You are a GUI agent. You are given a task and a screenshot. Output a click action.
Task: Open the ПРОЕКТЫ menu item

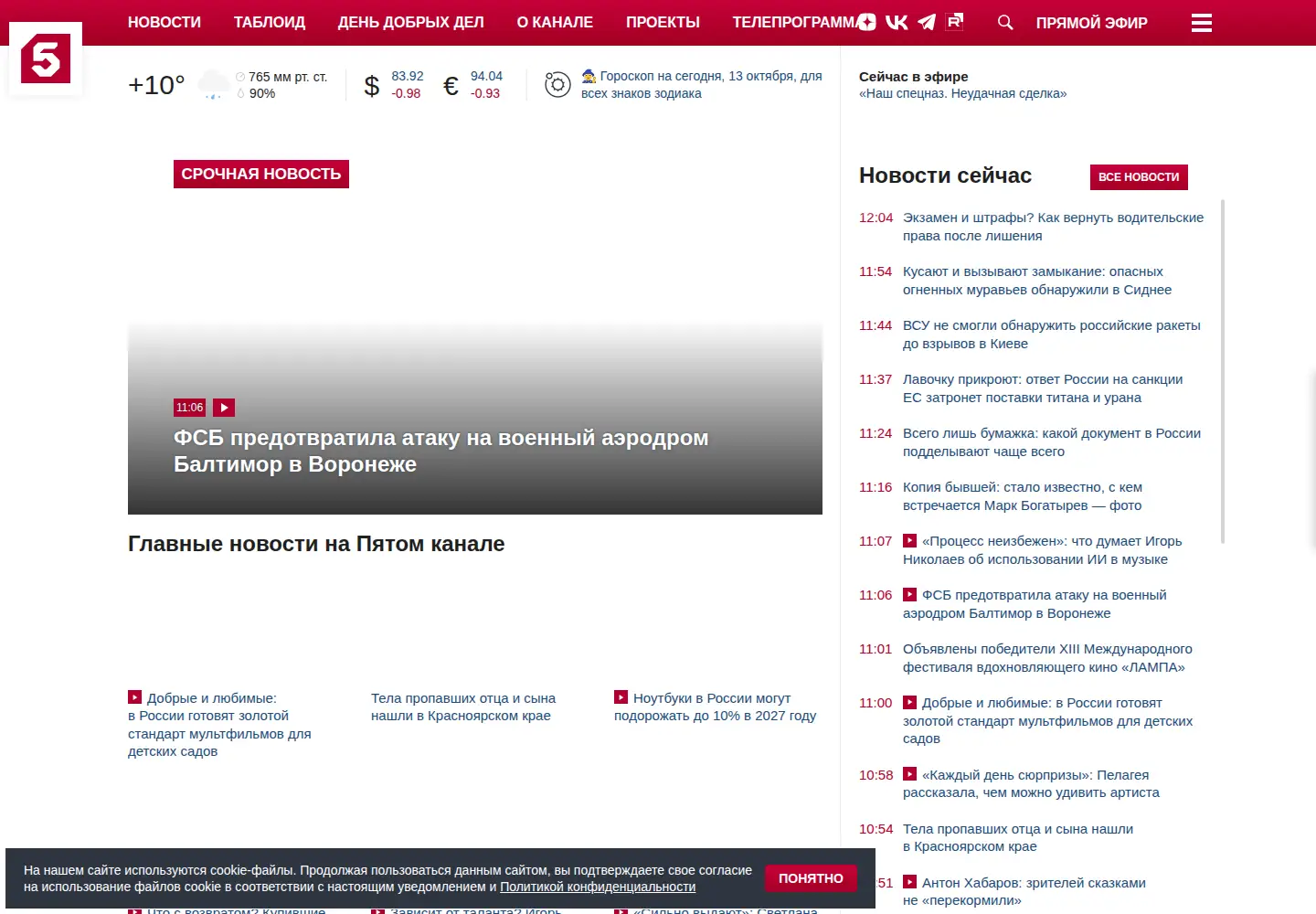coord(663,22)
